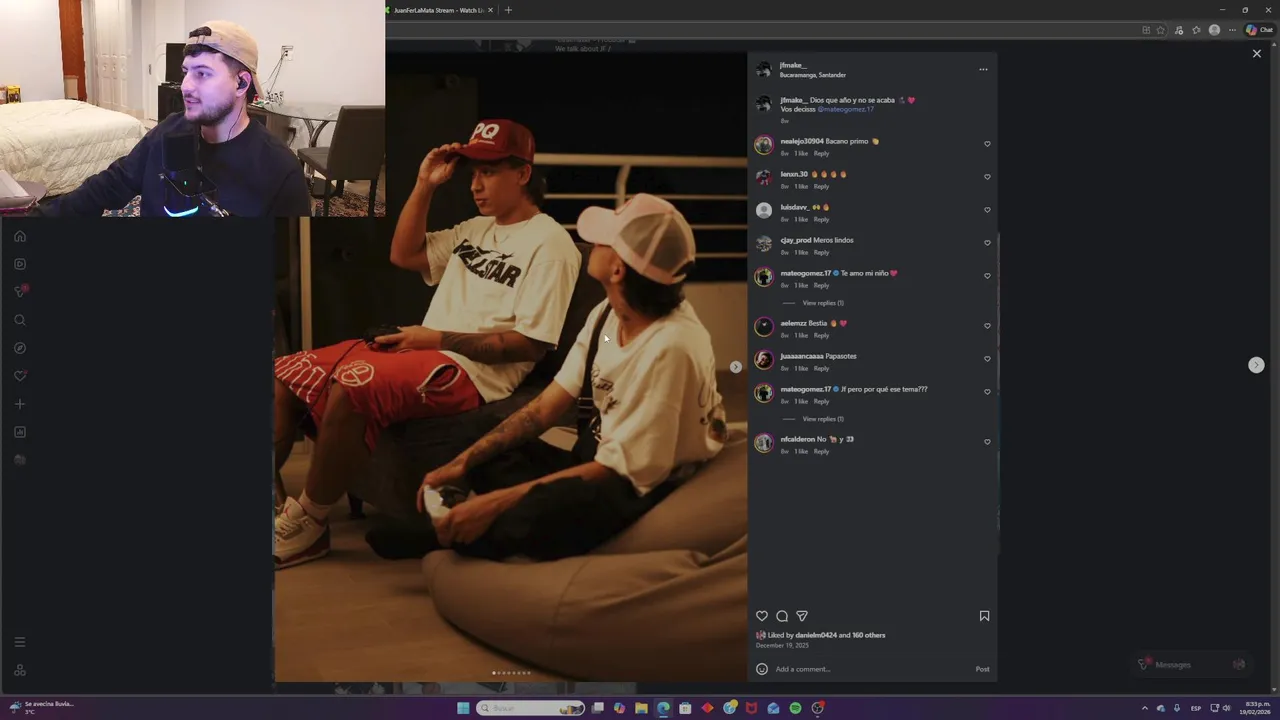Image resolution: width=1280 pixels, height=720 pixels.
Task: Open the @mateogomez.17 mention in the caption
Action: 845,109
